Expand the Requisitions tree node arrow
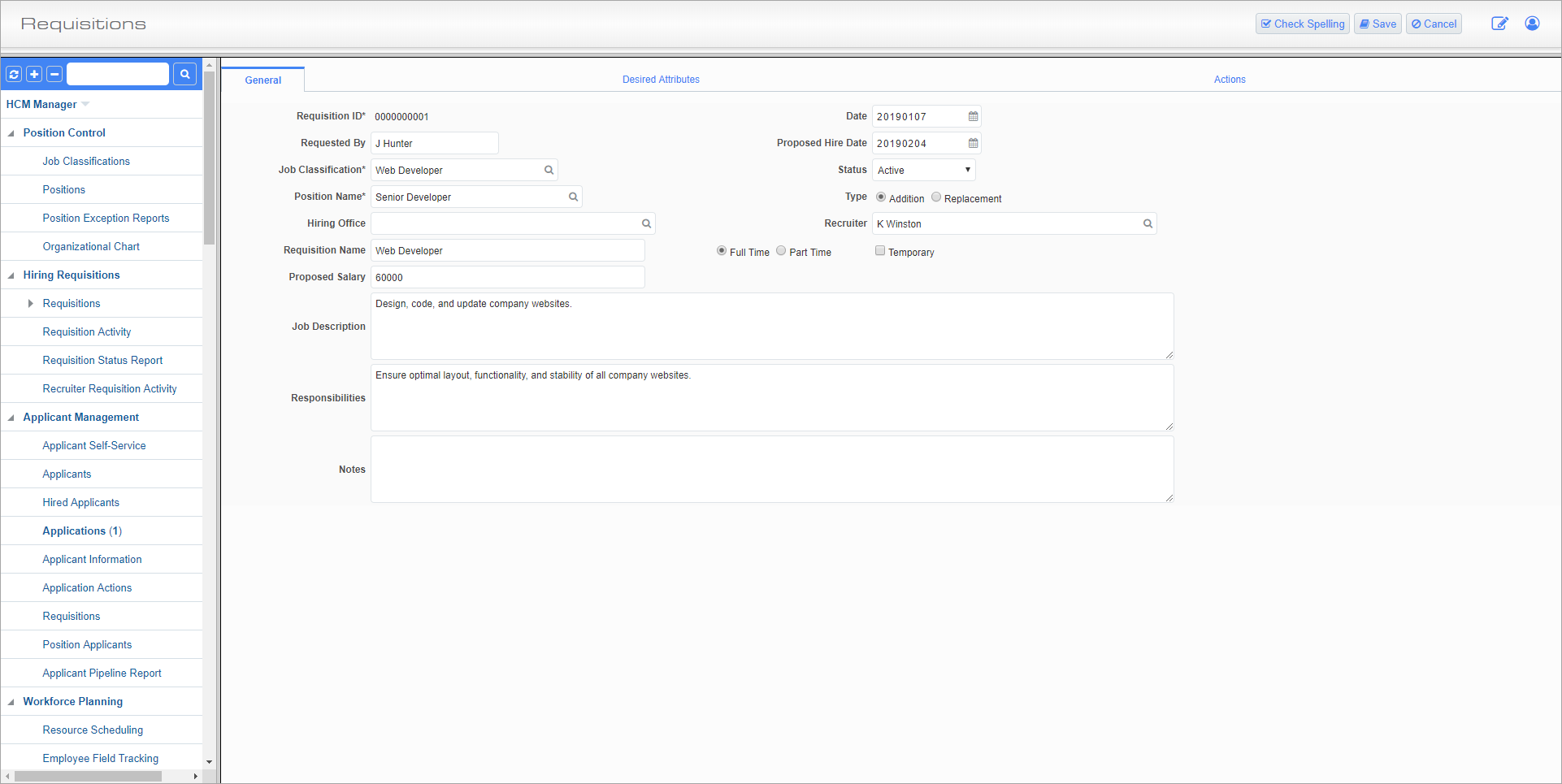Viewport: 1562px width, 784px height. [x=31, y=303]
